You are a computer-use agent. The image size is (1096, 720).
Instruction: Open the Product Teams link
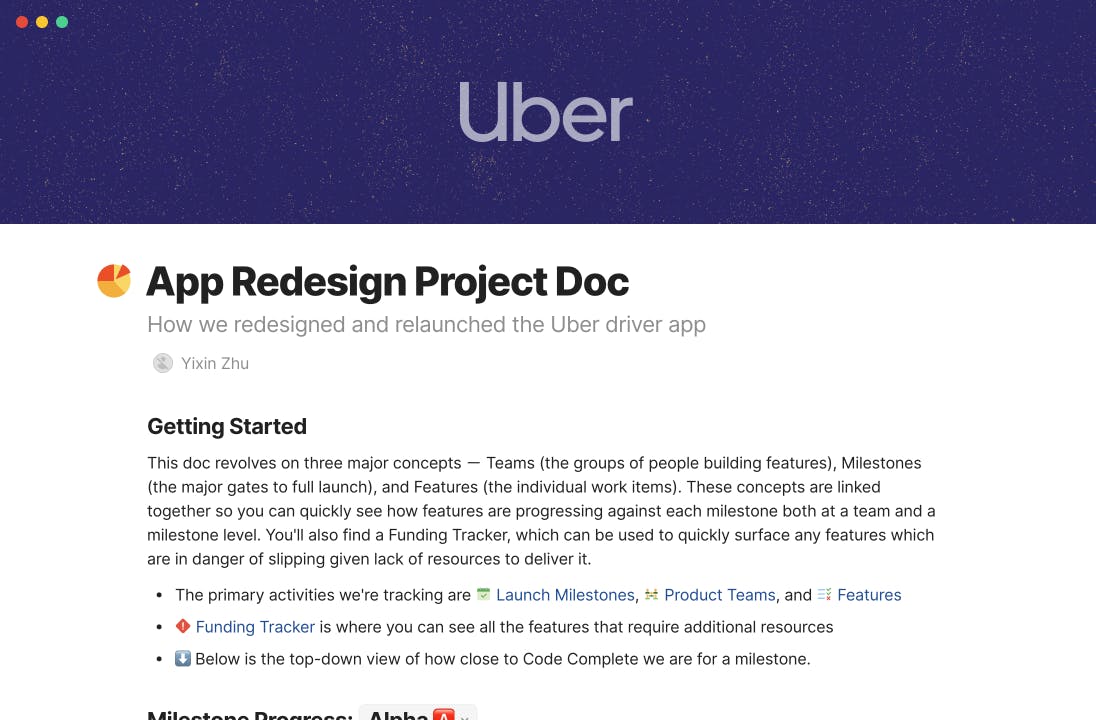pos(720,595)
